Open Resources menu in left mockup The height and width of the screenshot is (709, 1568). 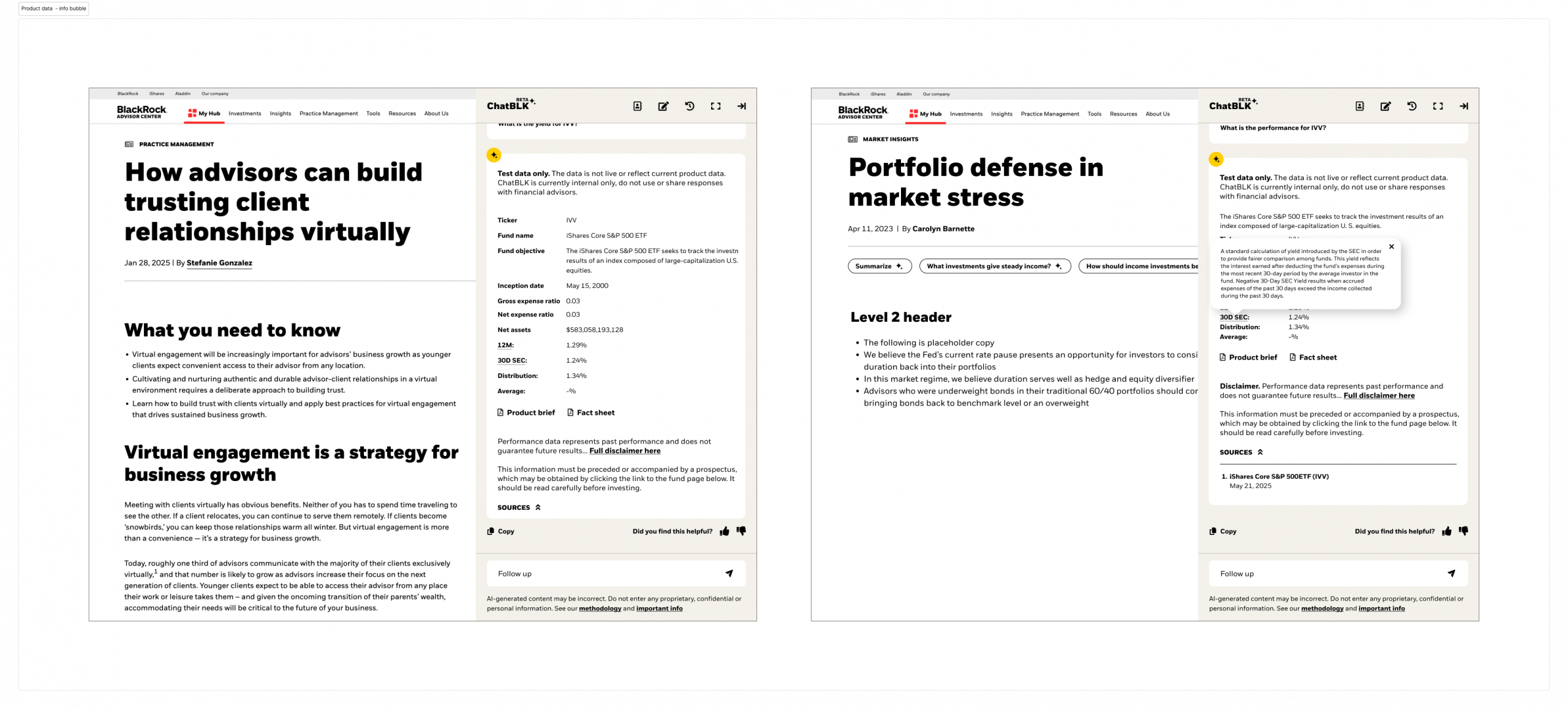click(402, 113)
